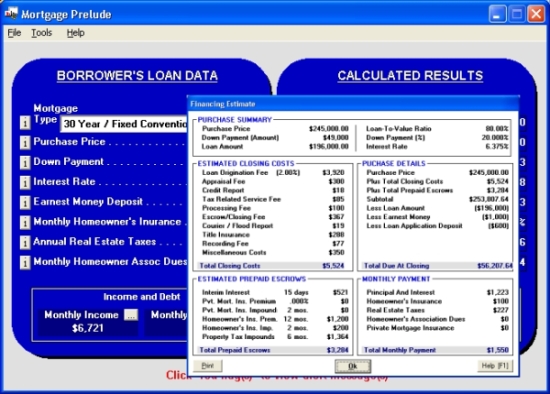Click the info icon beside Down Payment
Viewport: 550px width, 394px height.
pos(25,163)
